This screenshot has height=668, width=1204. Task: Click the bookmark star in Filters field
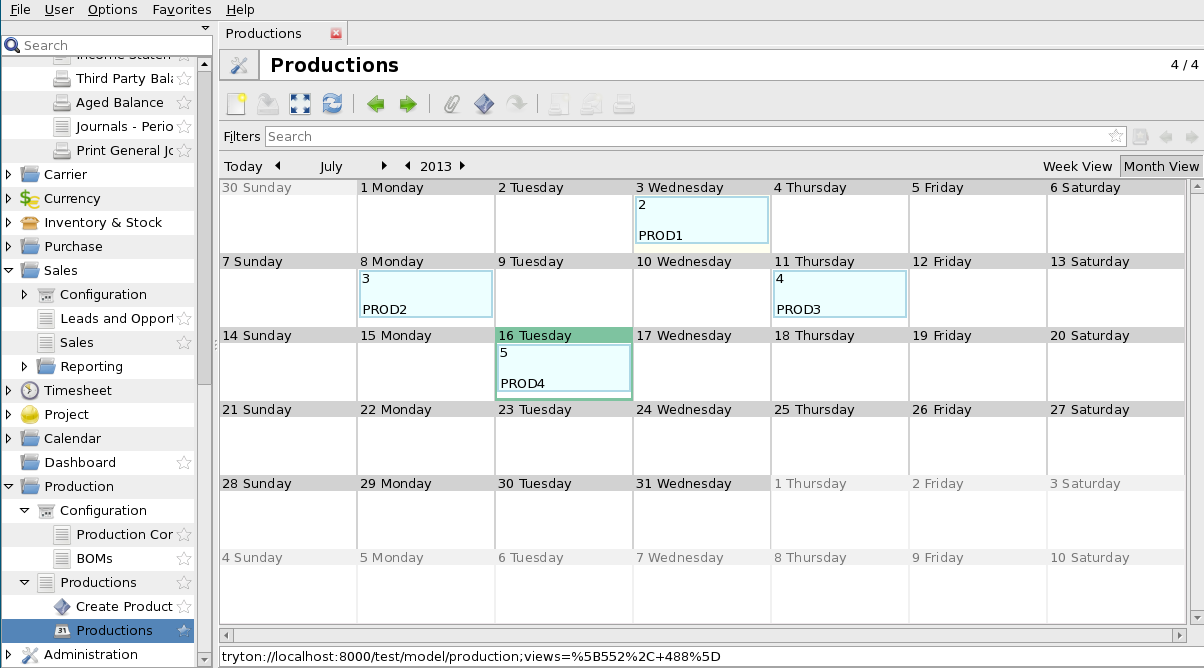pyautogui.click(x=1116, y=136)
